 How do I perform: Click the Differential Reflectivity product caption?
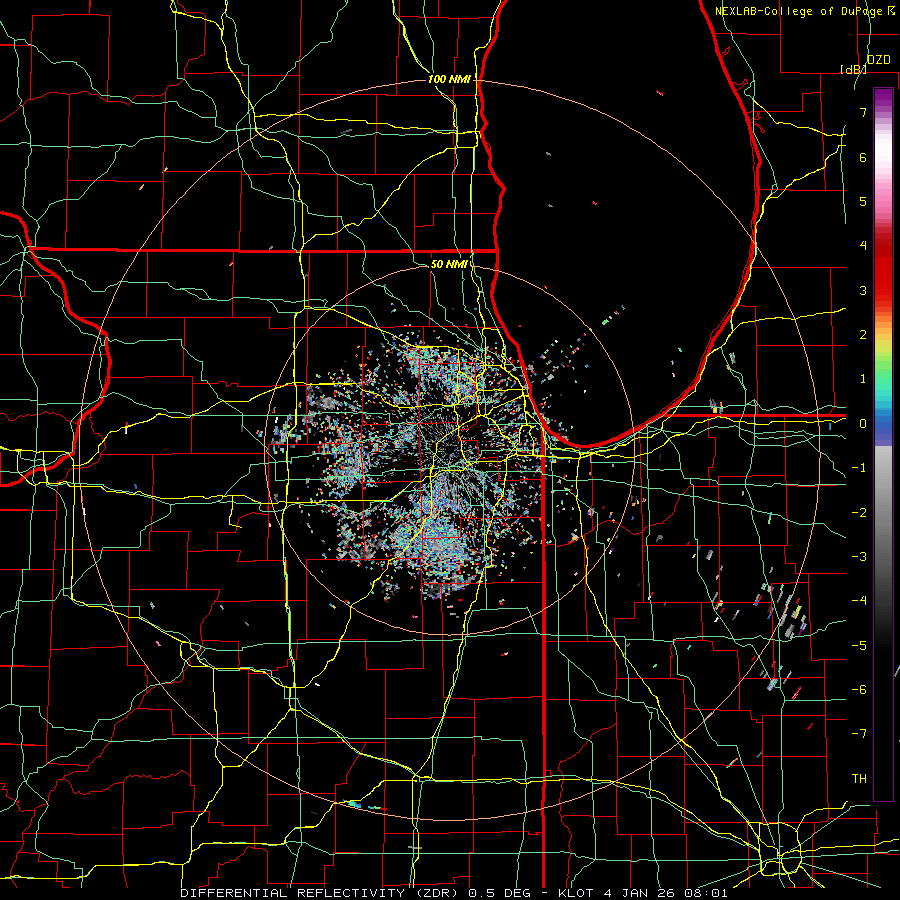(453, 893)
